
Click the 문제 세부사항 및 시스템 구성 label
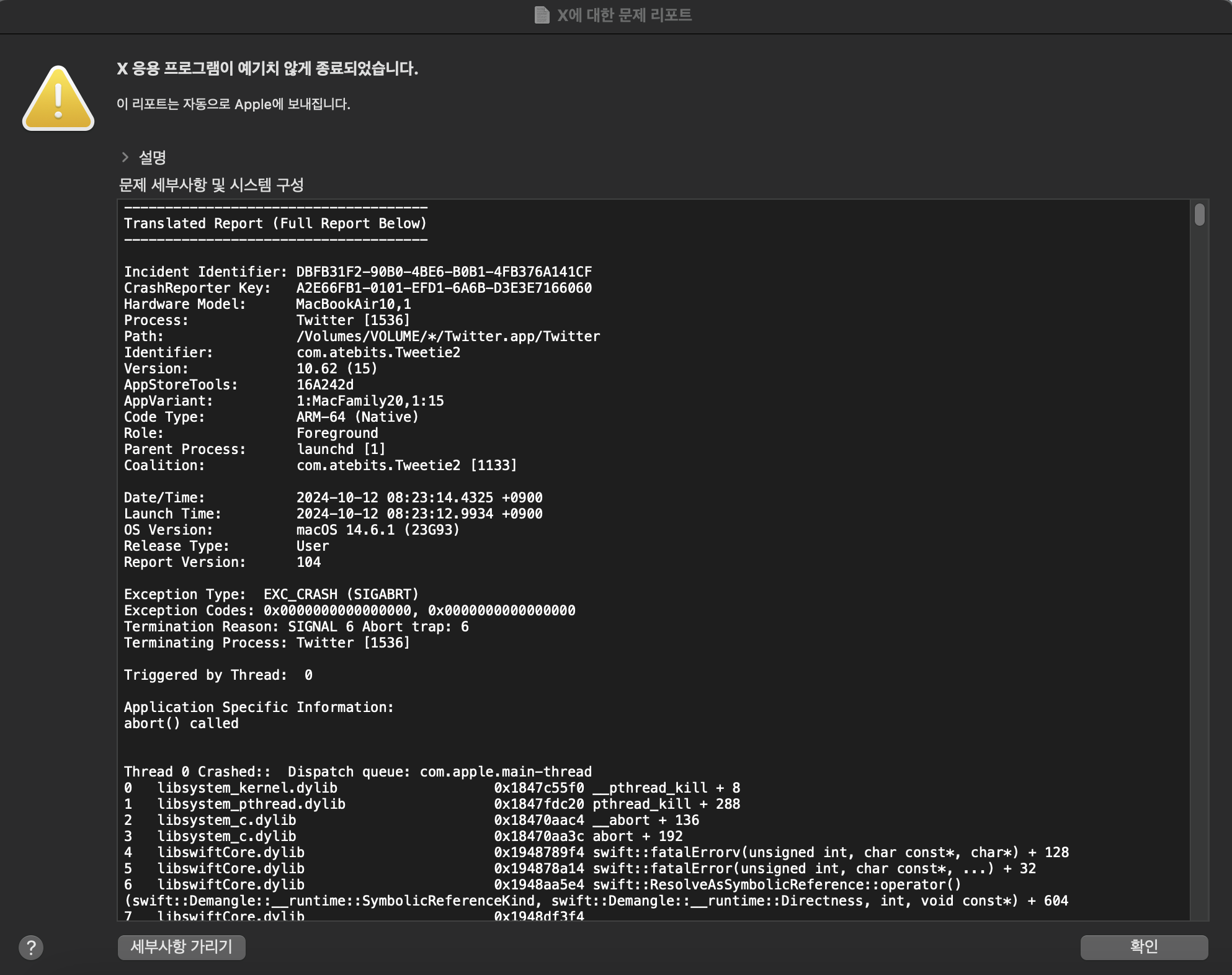[211, 185]
